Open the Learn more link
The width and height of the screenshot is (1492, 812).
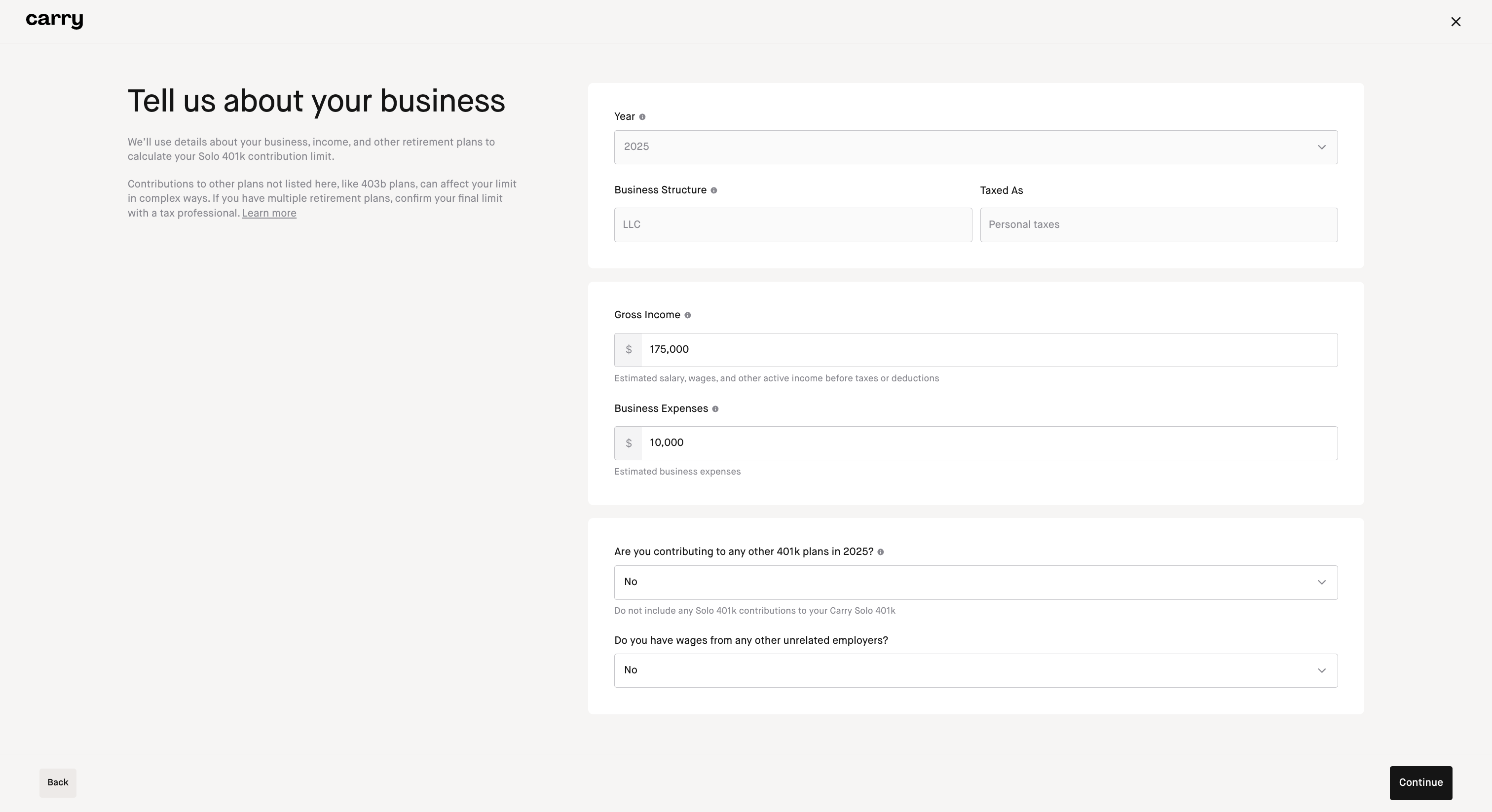coord(269,213)
